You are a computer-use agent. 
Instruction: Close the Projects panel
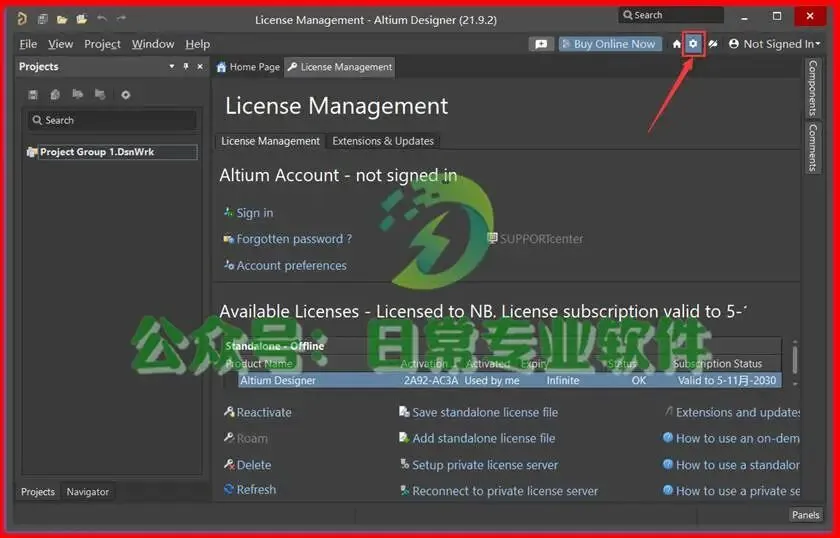(200, 66)
